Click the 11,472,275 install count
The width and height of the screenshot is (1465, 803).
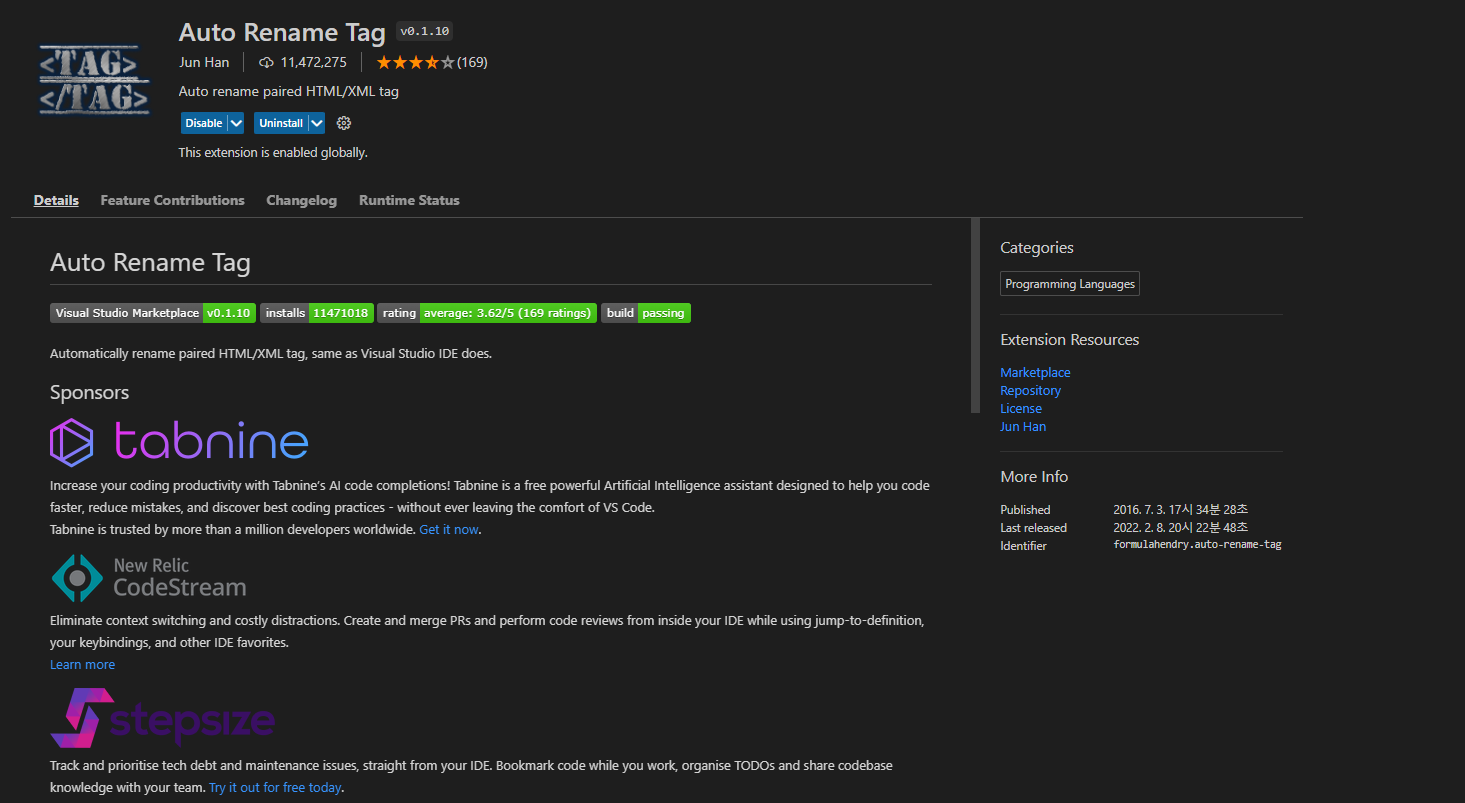point(313,62)
